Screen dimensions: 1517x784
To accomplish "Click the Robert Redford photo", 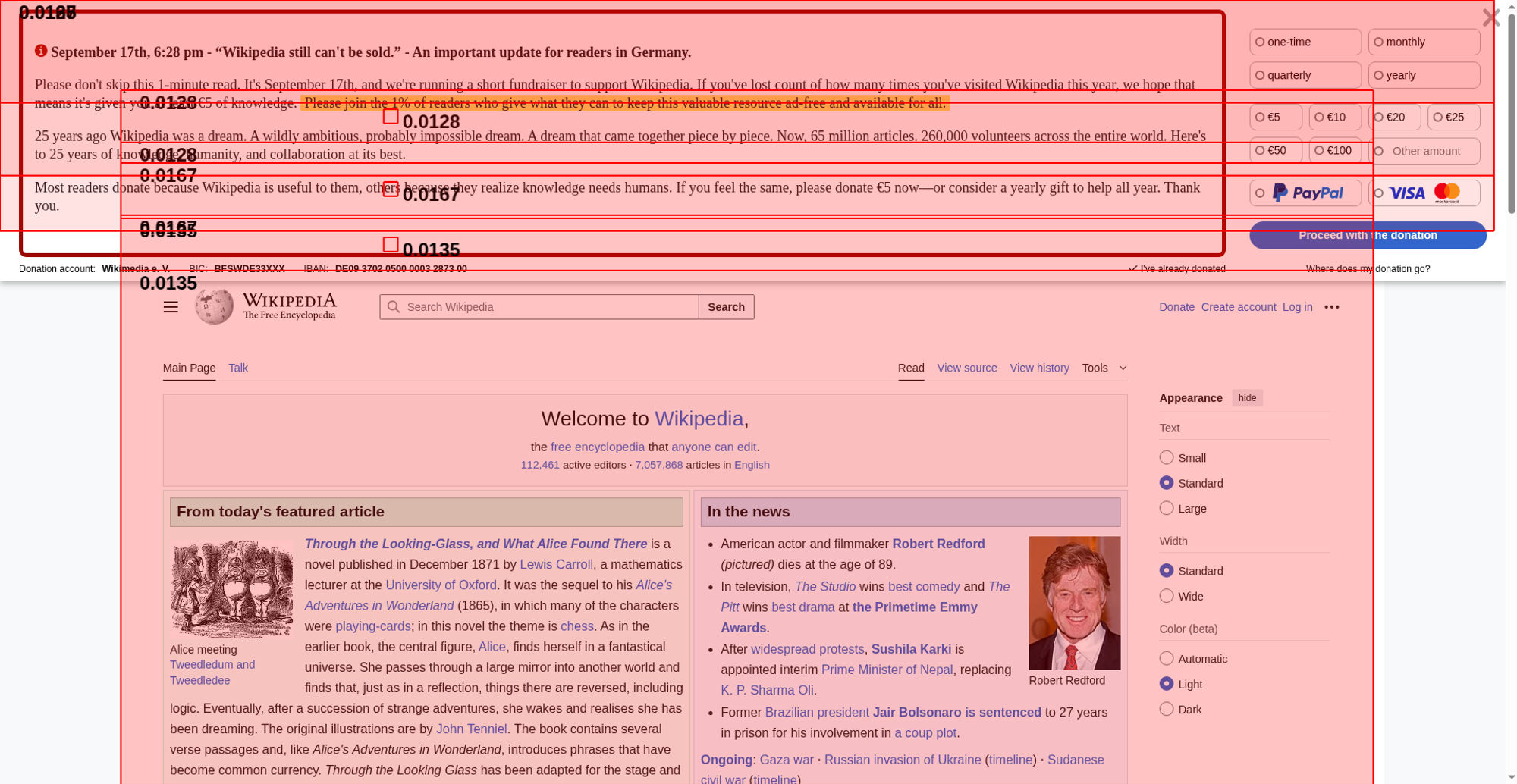I will 1074,603.
